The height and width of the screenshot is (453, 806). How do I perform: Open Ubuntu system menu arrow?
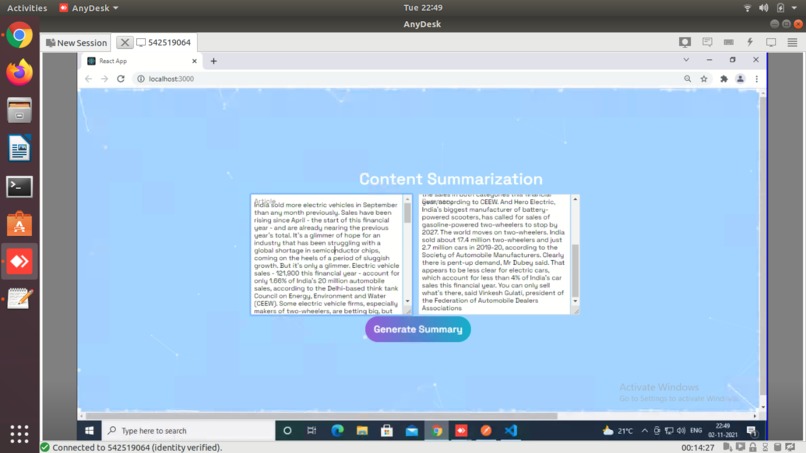pyautogui.click(x=794, y=8)
